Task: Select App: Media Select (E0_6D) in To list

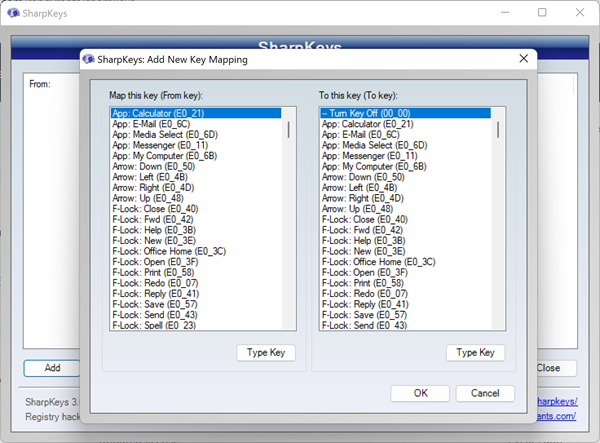Action: tap(406, 145)
